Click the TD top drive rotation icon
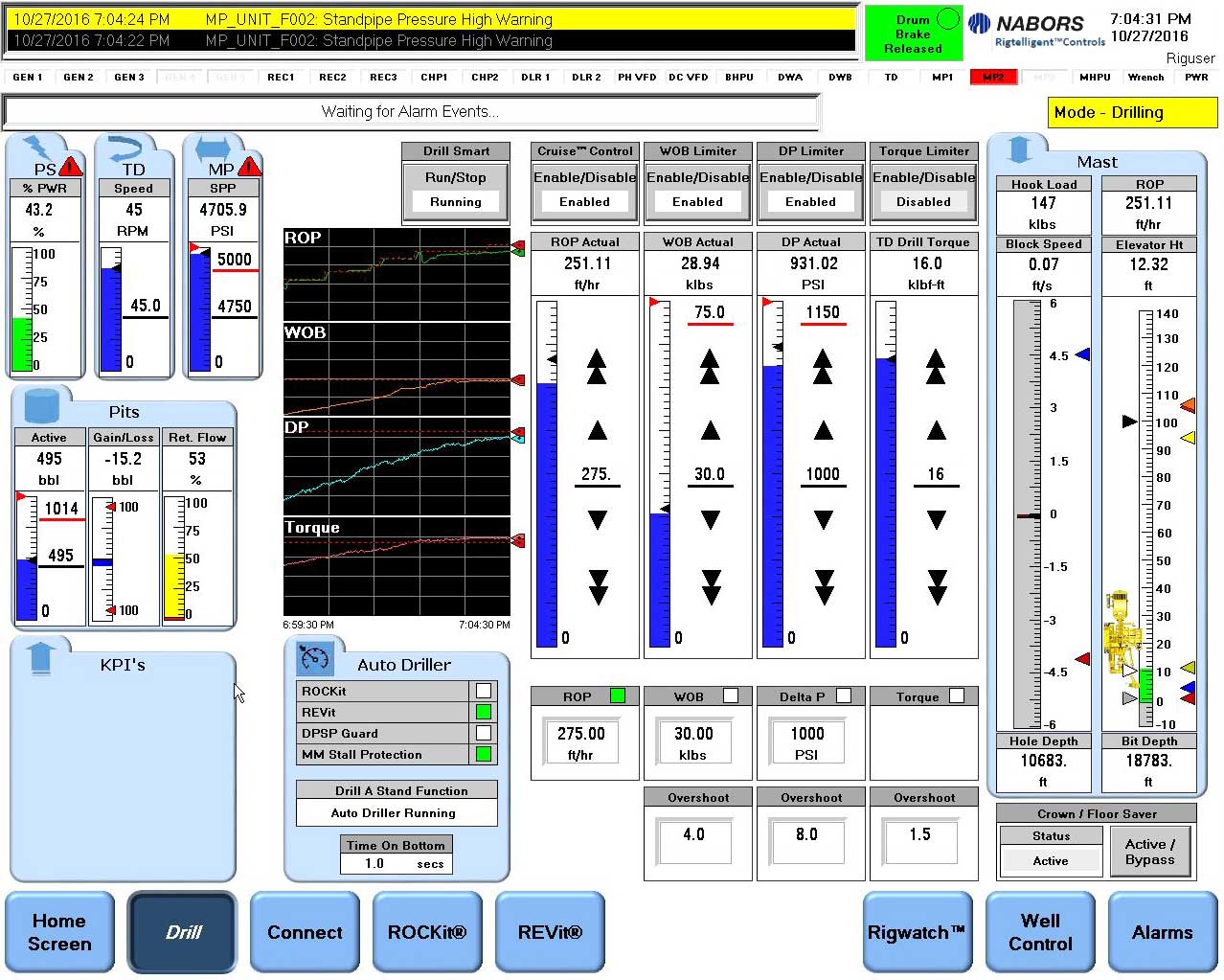The image size is (1224, 980). point(125,148)
